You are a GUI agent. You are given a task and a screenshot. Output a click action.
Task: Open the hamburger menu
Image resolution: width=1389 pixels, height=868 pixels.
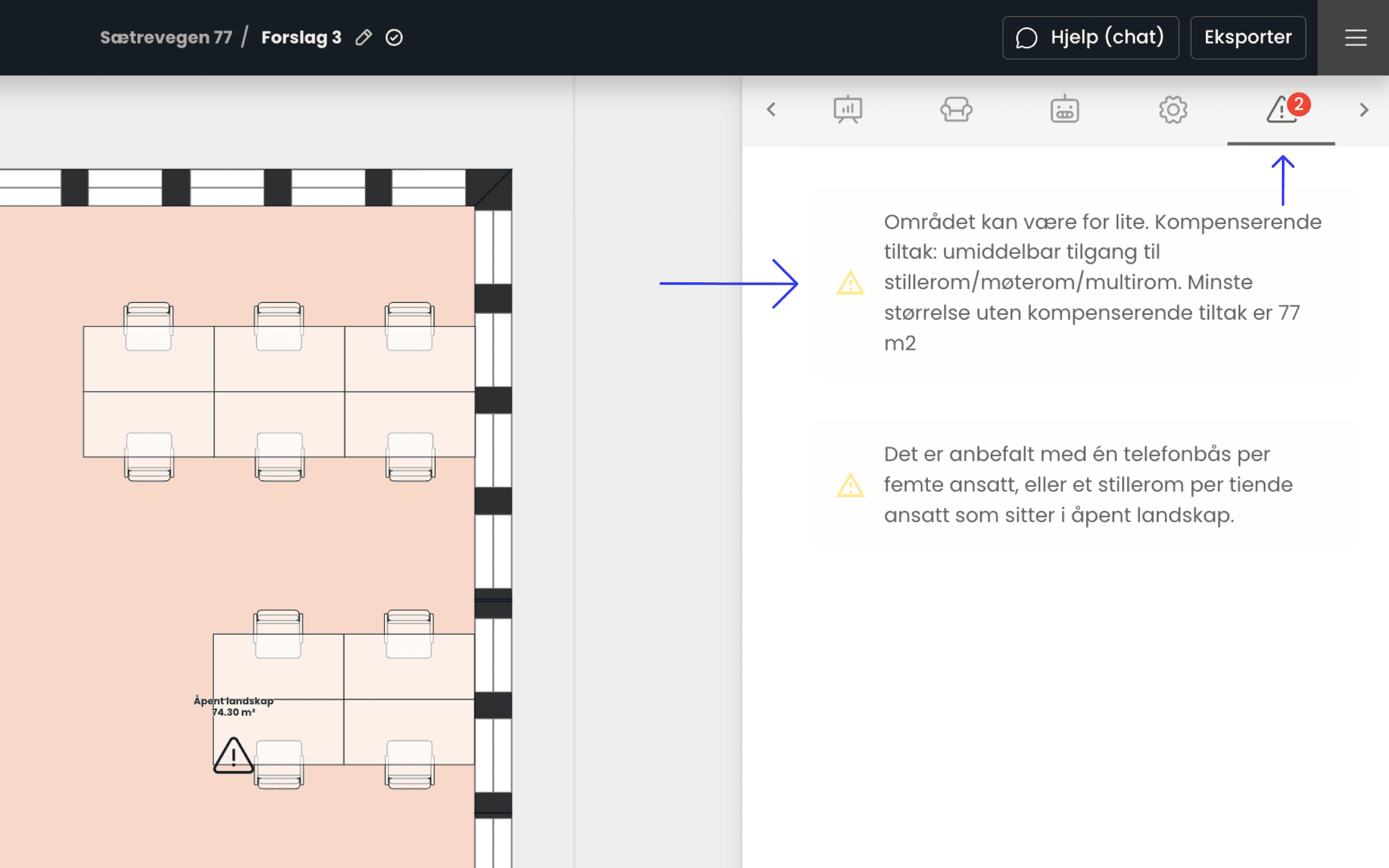click(1355, 38)
